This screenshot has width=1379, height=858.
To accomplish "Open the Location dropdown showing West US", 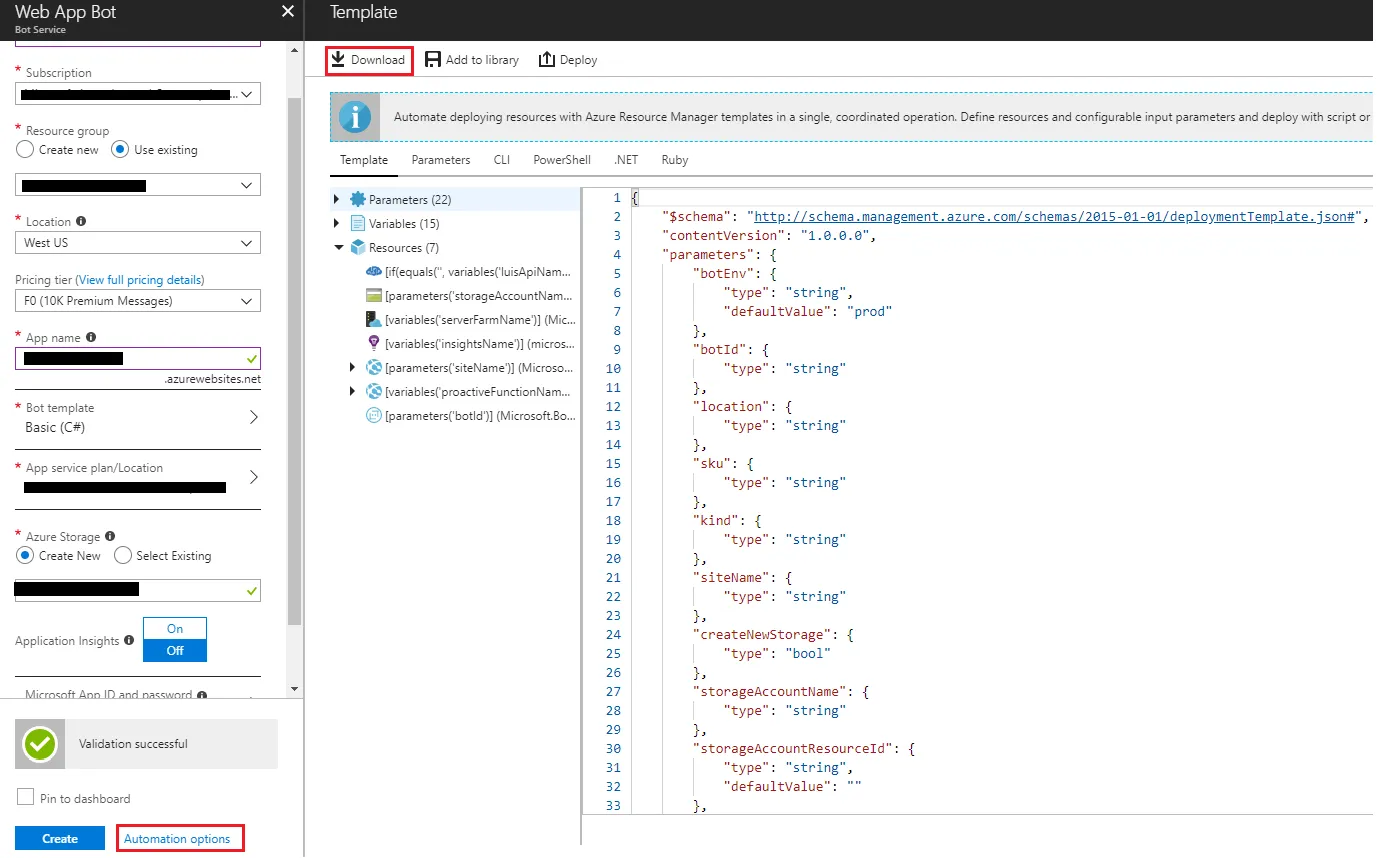I will point(138,243).
